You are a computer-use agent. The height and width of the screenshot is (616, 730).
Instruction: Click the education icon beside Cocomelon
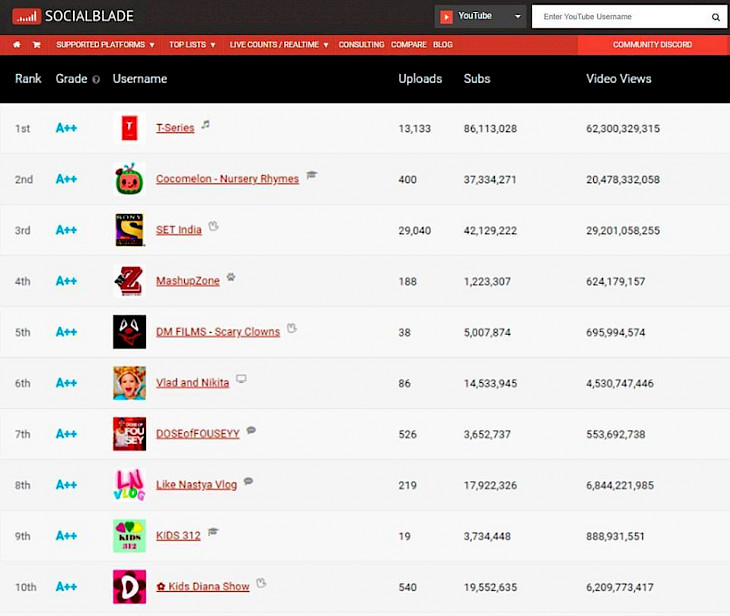[311, 175]
